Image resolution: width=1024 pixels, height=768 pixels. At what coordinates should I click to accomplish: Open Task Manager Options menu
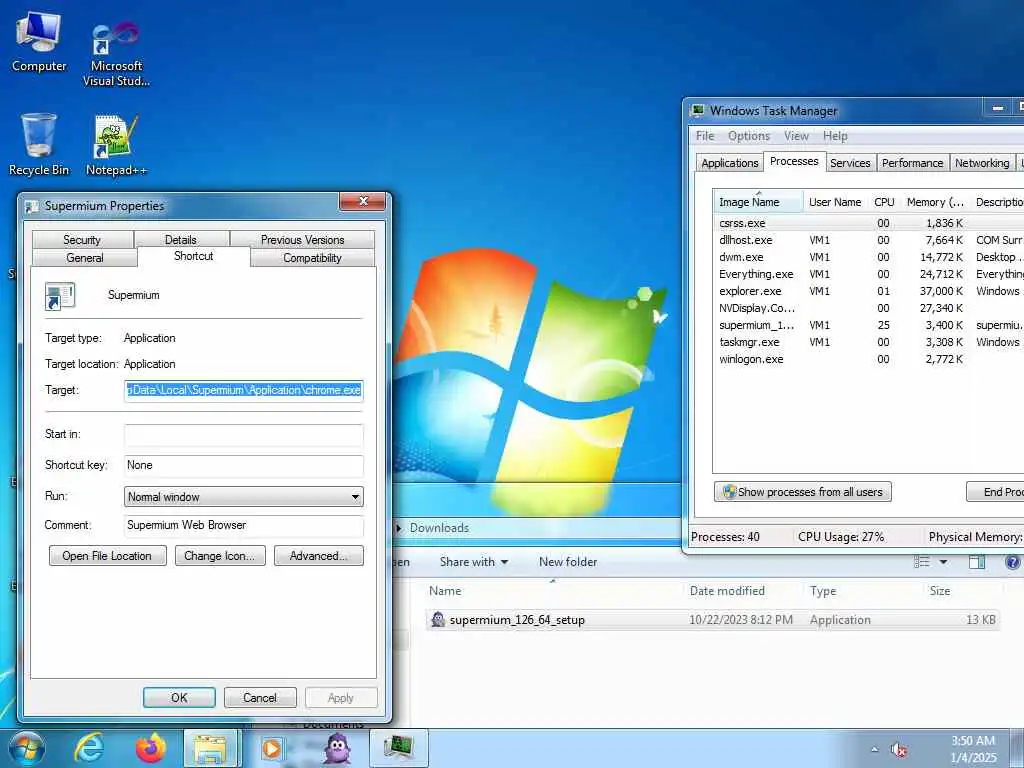(749, 136)
